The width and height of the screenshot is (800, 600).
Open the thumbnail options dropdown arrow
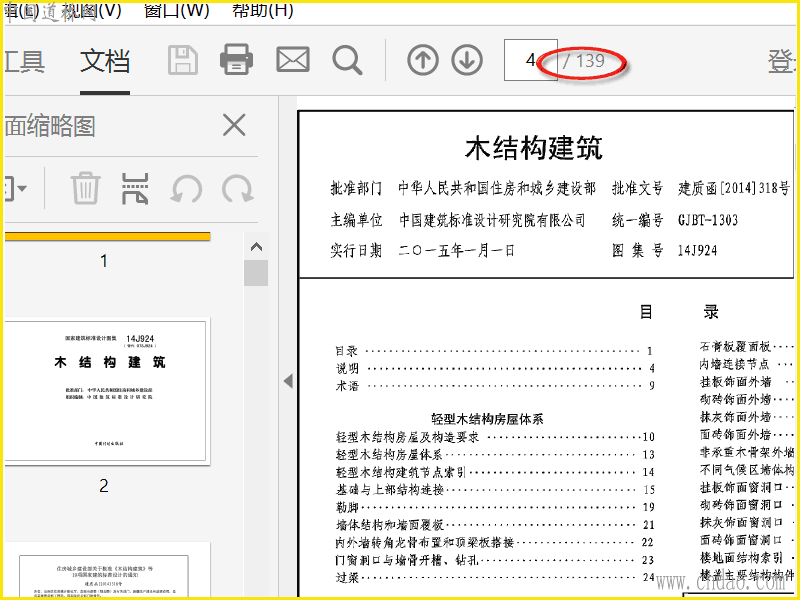coord(22,188)
